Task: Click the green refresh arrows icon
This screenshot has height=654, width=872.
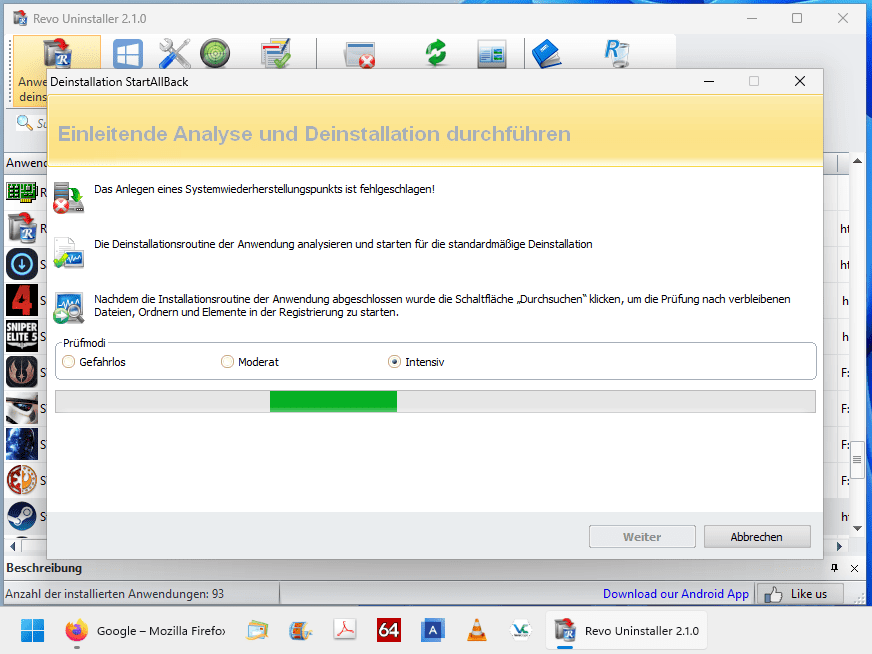Action: (x=437, y=53)
